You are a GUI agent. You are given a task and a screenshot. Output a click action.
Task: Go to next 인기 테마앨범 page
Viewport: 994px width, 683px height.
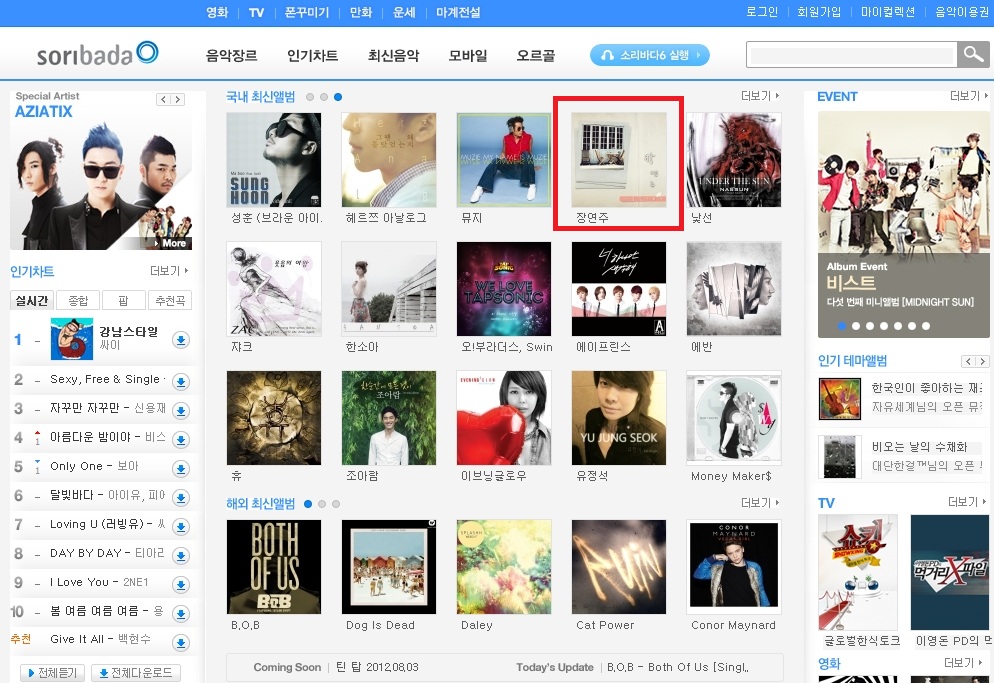pos(983,361)
